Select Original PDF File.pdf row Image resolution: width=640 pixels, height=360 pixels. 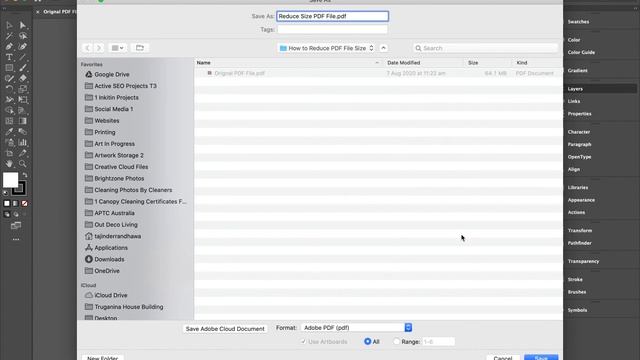378,73
